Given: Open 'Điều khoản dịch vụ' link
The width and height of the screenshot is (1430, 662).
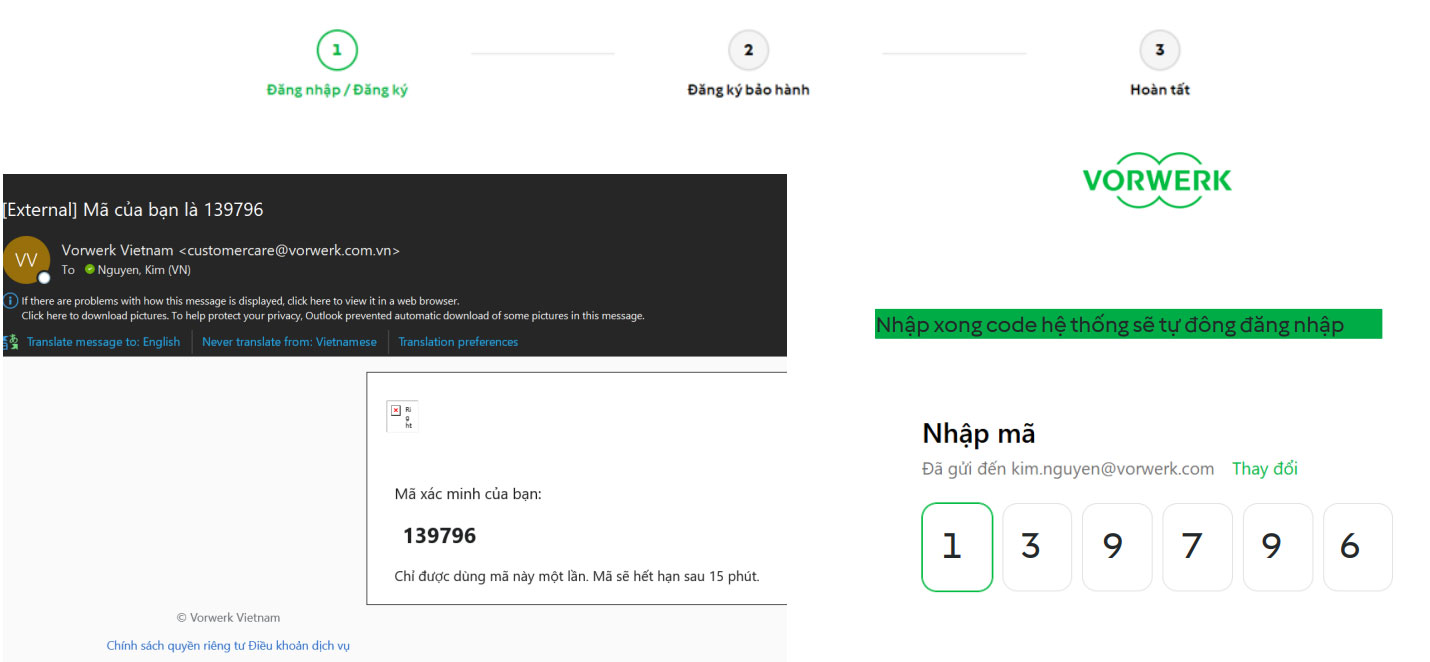Looking at the screenshot, I should click(x=300, y=646).
